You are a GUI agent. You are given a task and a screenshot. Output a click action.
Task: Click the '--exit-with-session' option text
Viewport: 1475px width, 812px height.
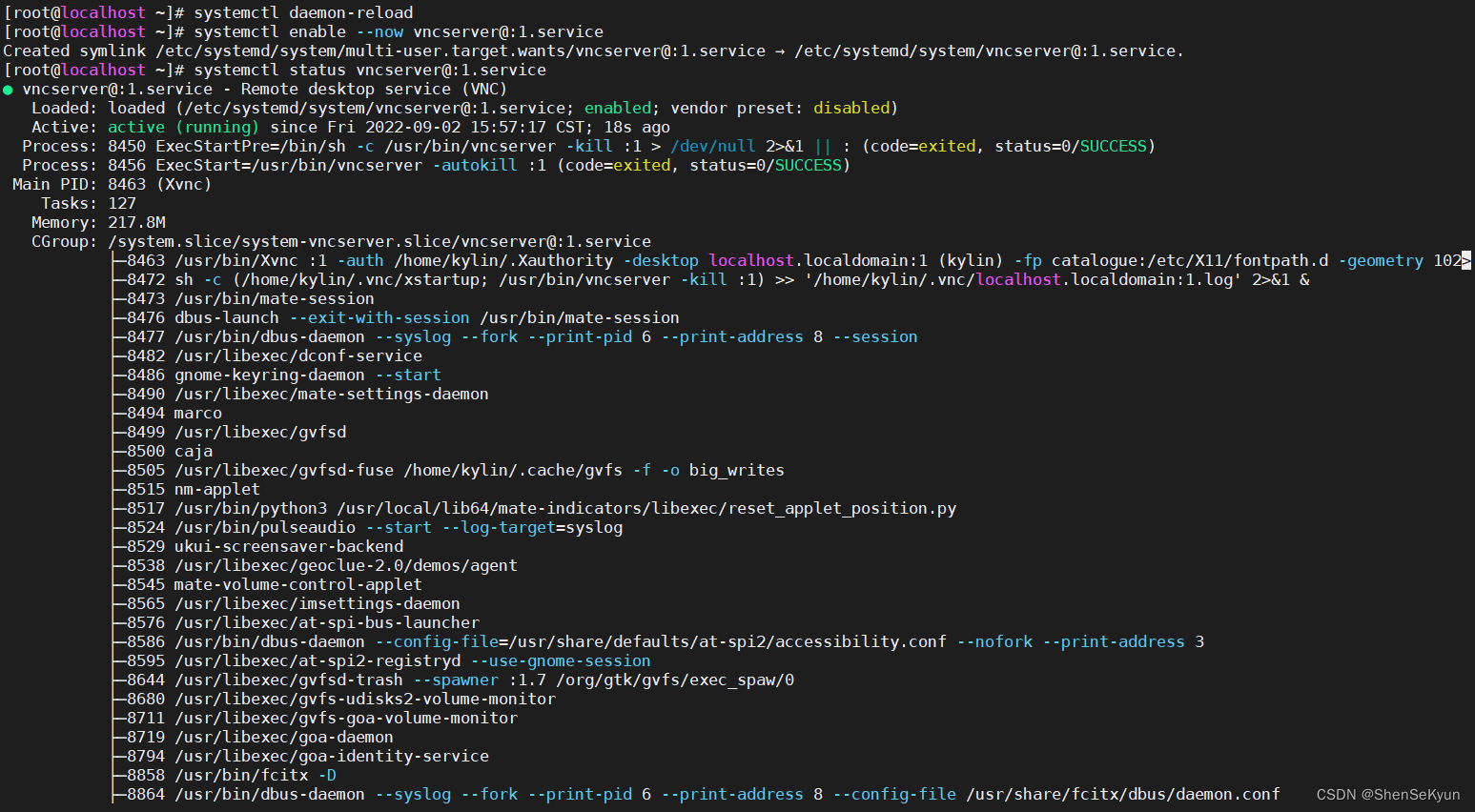point(379,317)
